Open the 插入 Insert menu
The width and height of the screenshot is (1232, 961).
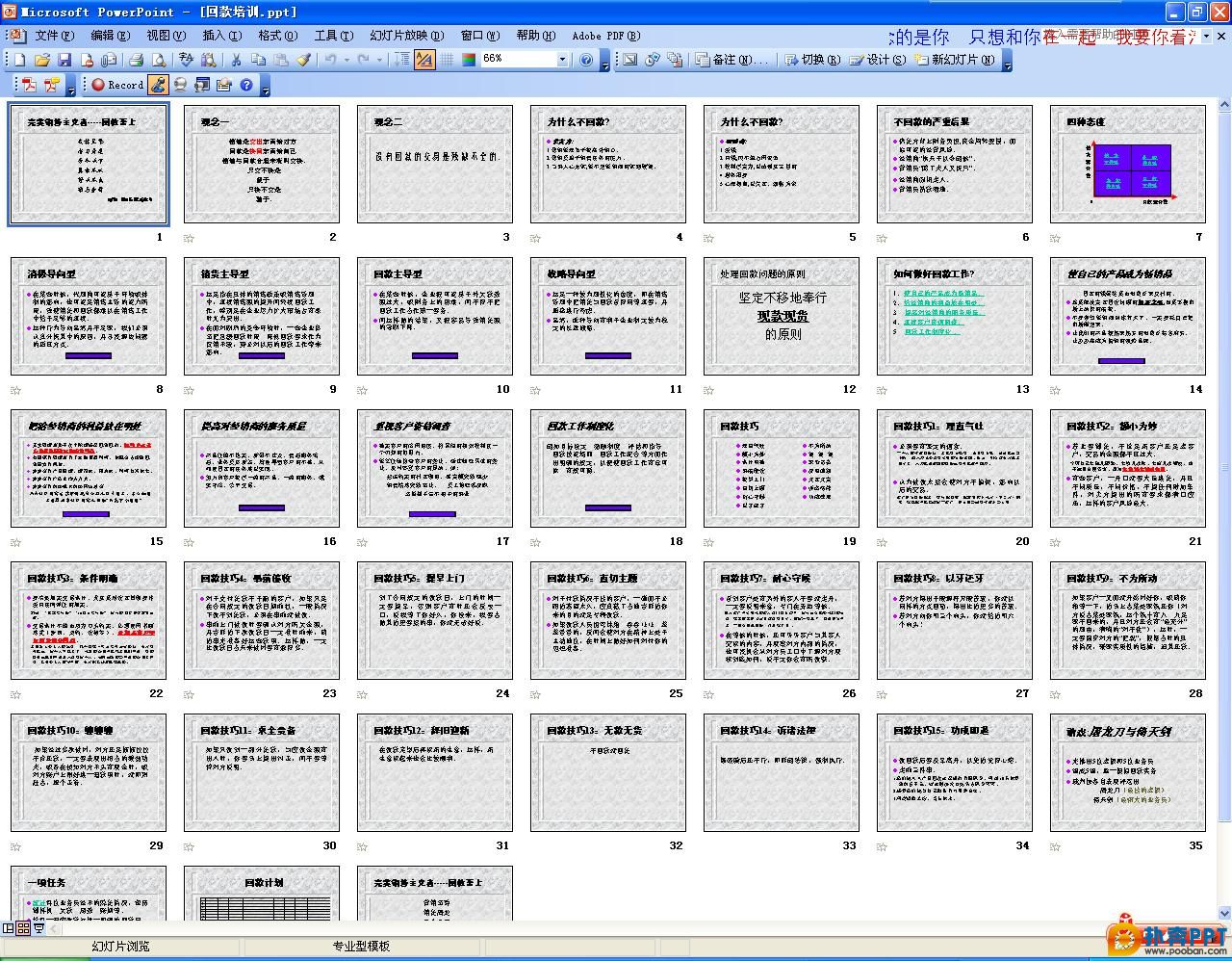tap(221, 36)
